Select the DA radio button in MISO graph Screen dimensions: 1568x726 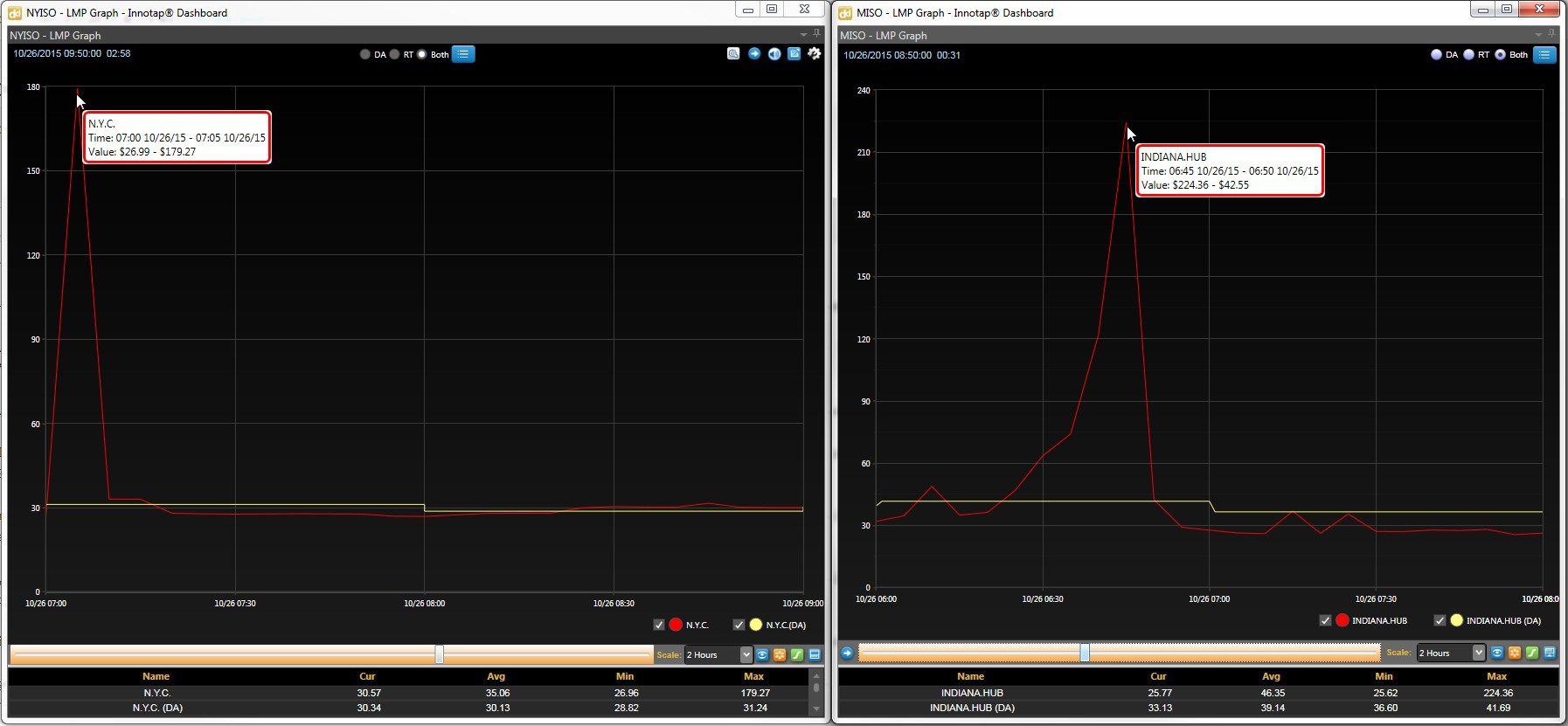tap(1436, 54)
